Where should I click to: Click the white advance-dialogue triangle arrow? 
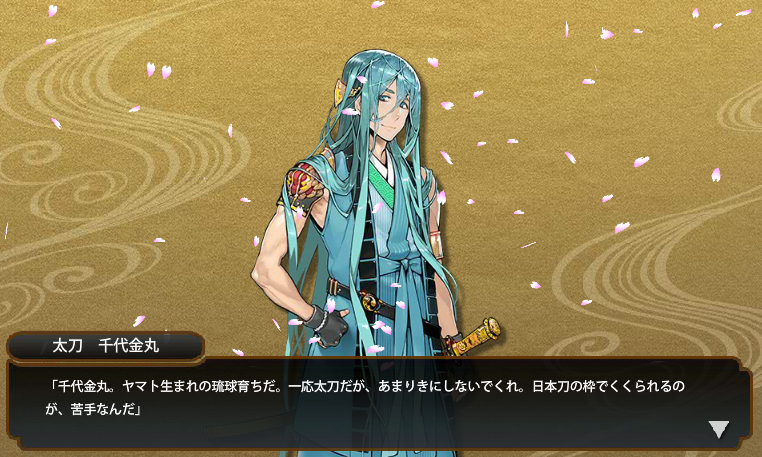718,429
